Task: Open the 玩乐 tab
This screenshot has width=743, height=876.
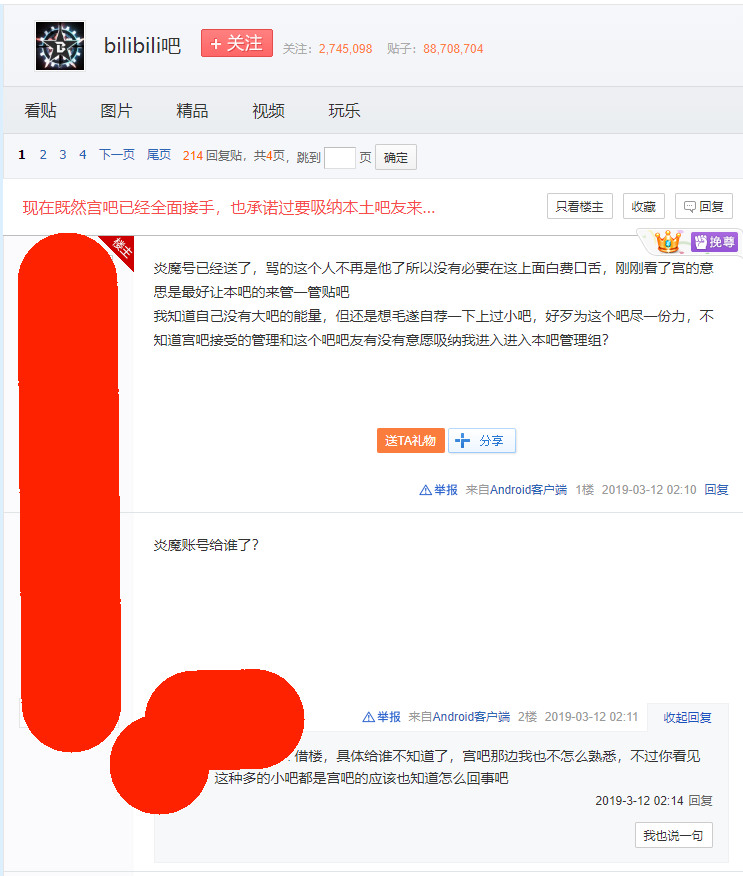Action: [344, 111]
